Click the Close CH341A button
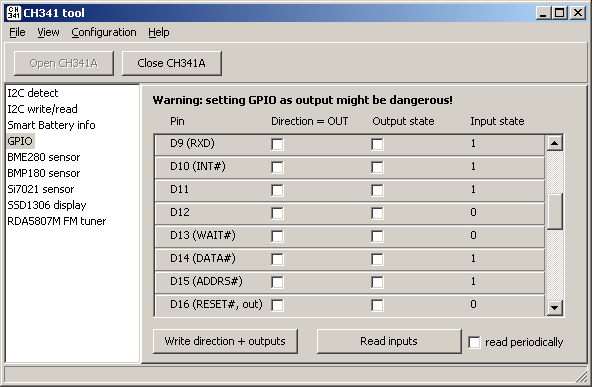The width and height of the screenshot is (592, 387). [x=171, y=63]
